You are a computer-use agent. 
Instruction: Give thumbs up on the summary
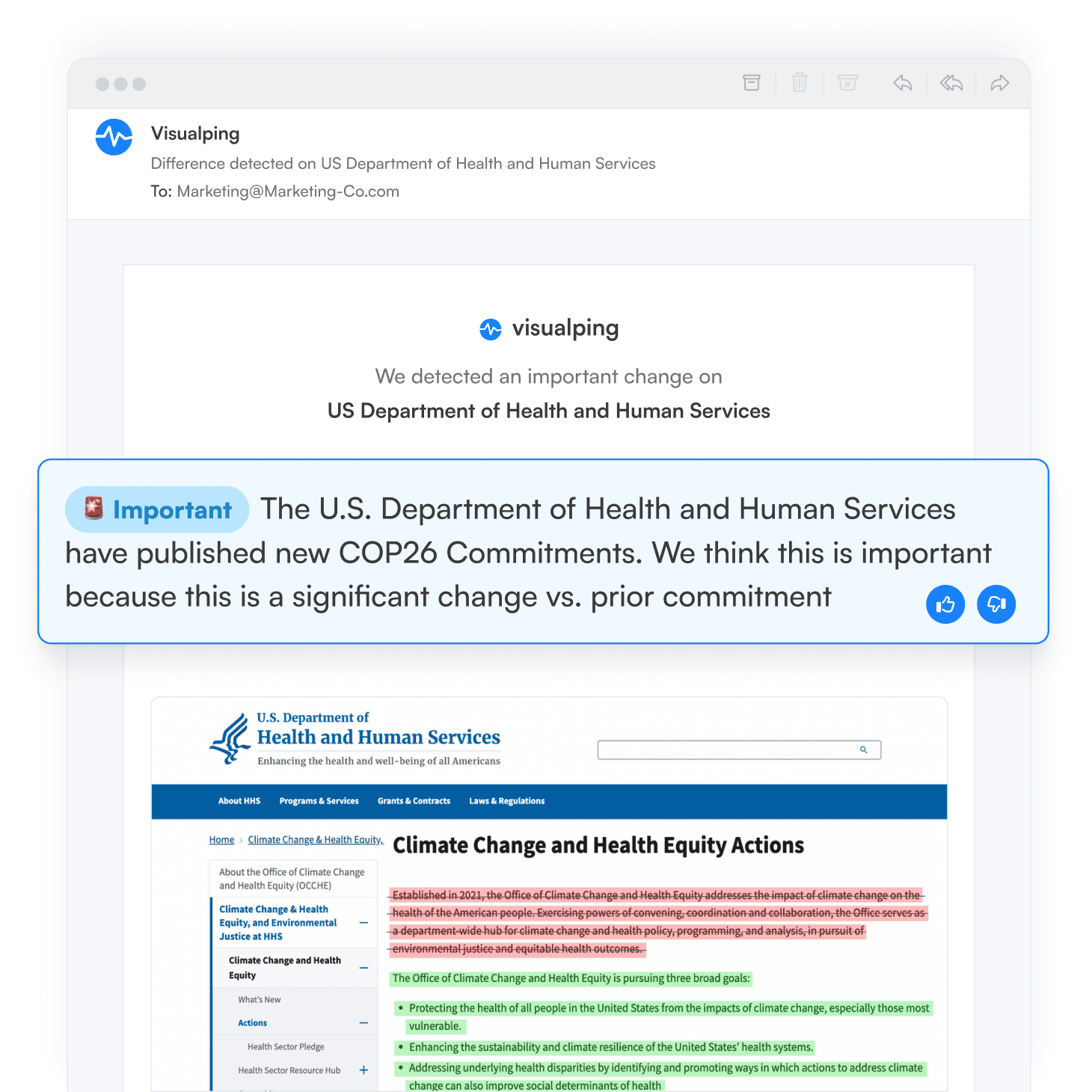(945, 604)
